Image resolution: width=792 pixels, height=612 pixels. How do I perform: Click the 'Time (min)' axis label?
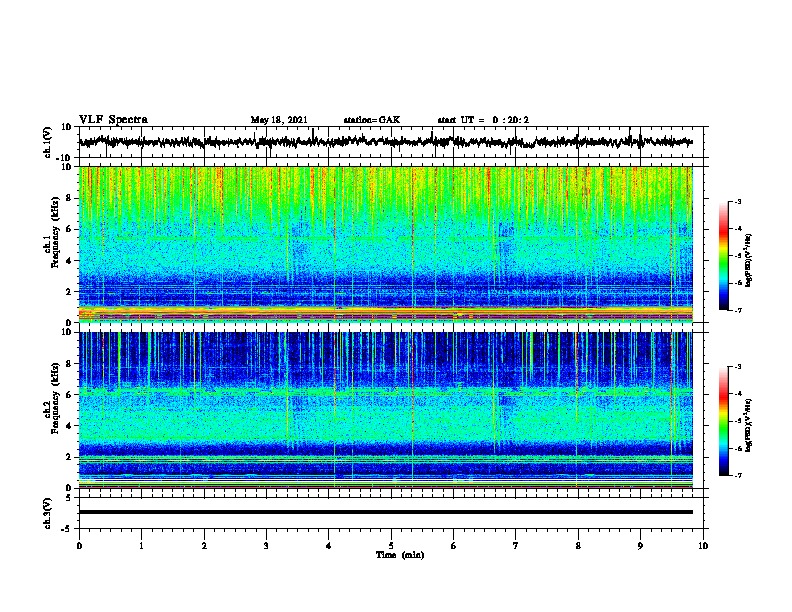coord(400,555)
